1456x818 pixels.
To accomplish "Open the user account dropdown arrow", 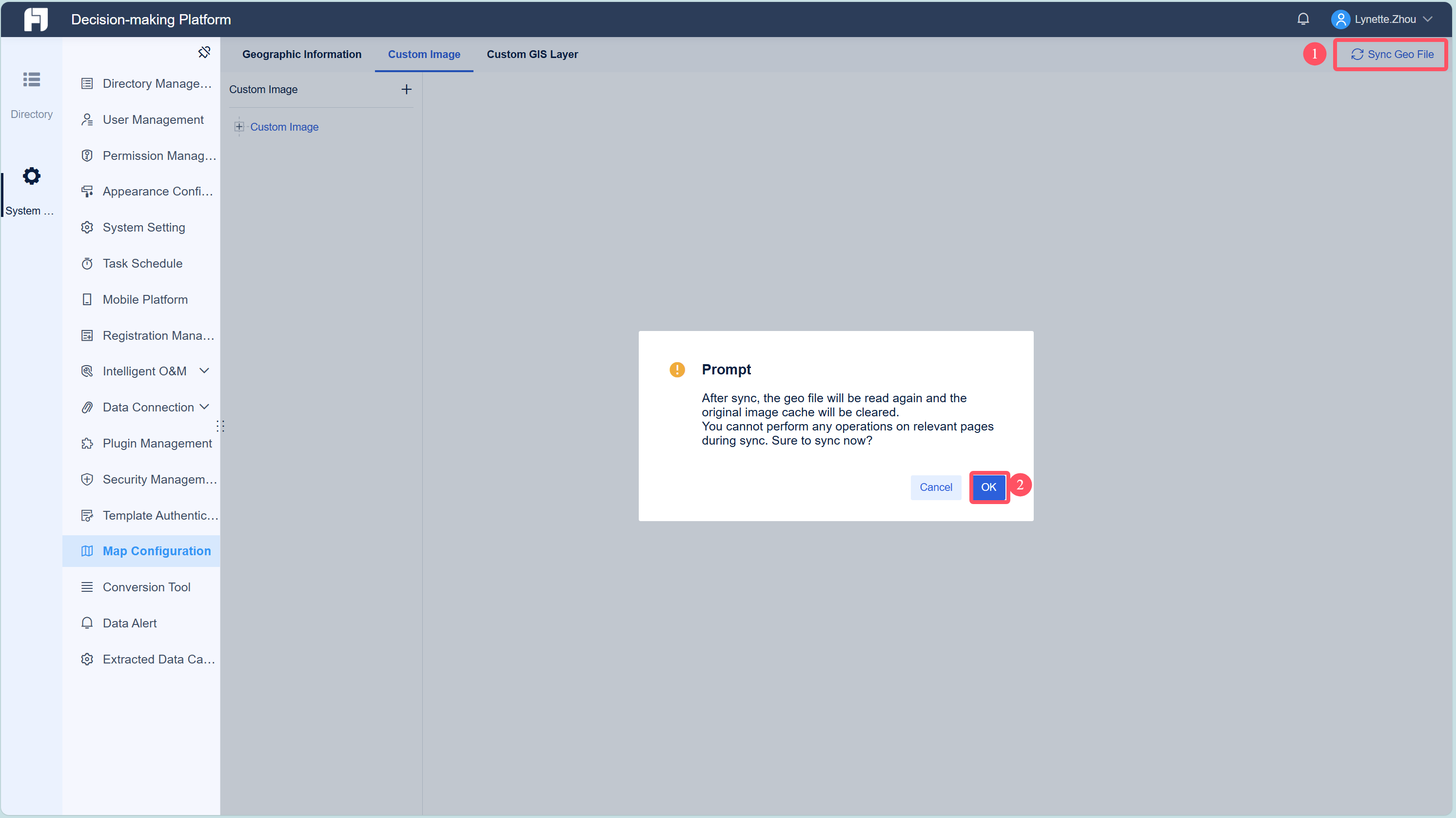I will point(1428,19).
